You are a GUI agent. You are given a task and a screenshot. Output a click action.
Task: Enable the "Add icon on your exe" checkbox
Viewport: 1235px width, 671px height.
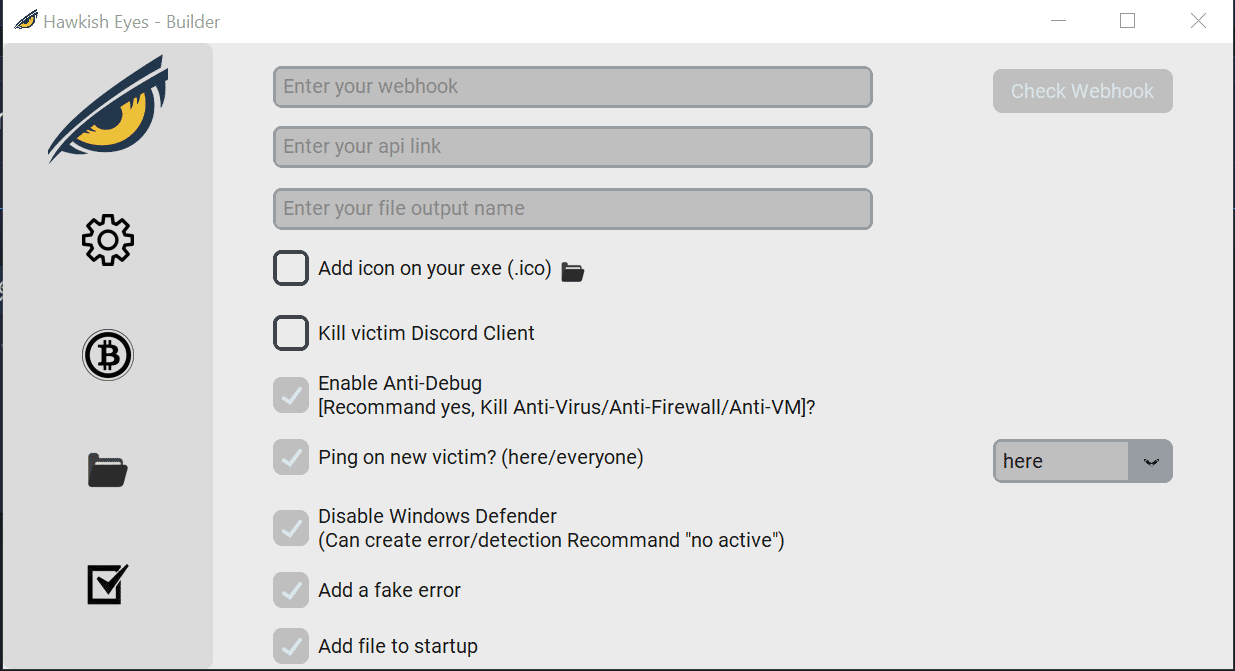(x=291, y=268)
